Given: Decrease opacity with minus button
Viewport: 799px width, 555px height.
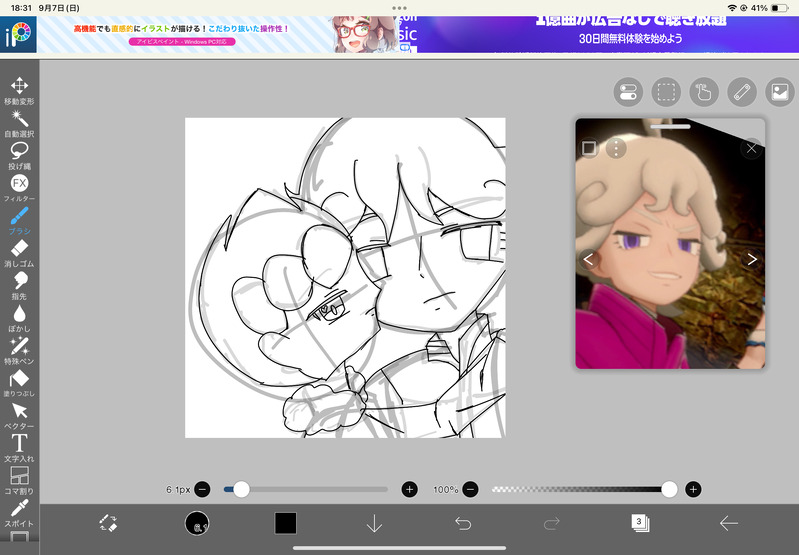Looking at the screenshot, I should [x=470, y=490].
